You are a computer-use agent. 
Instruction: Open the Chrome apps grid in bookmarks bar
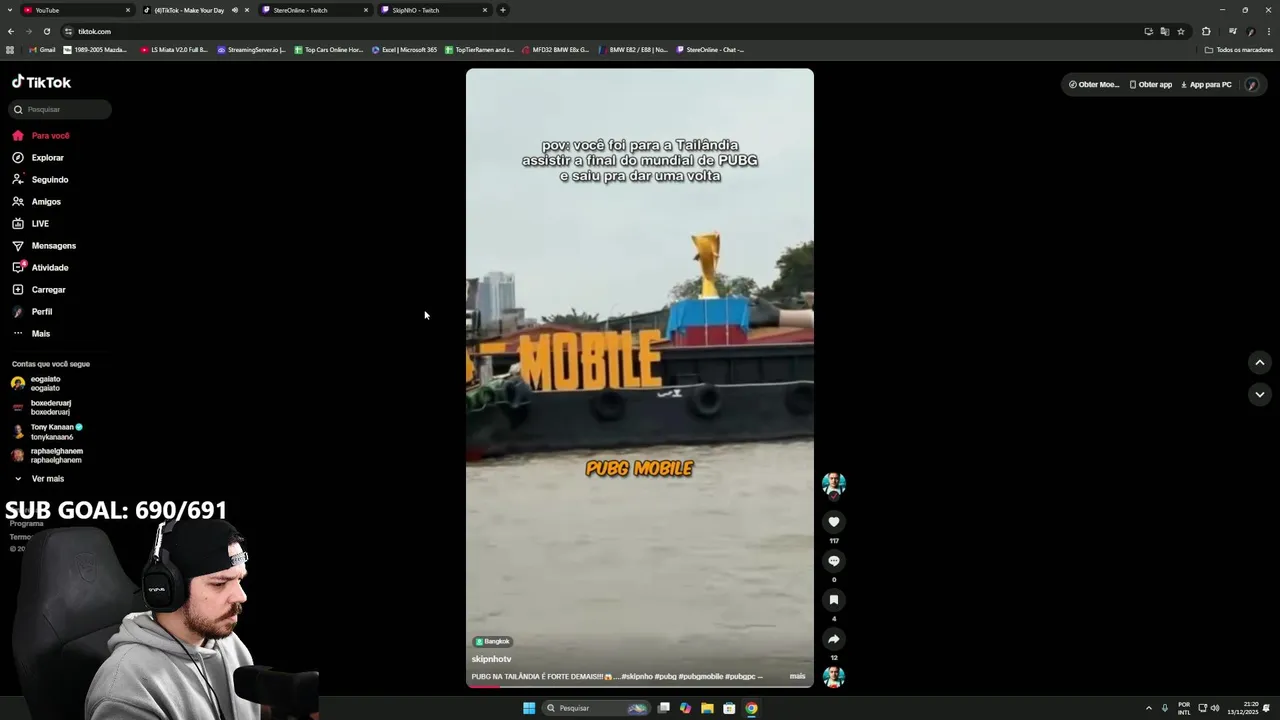click(x=10, y=50)
